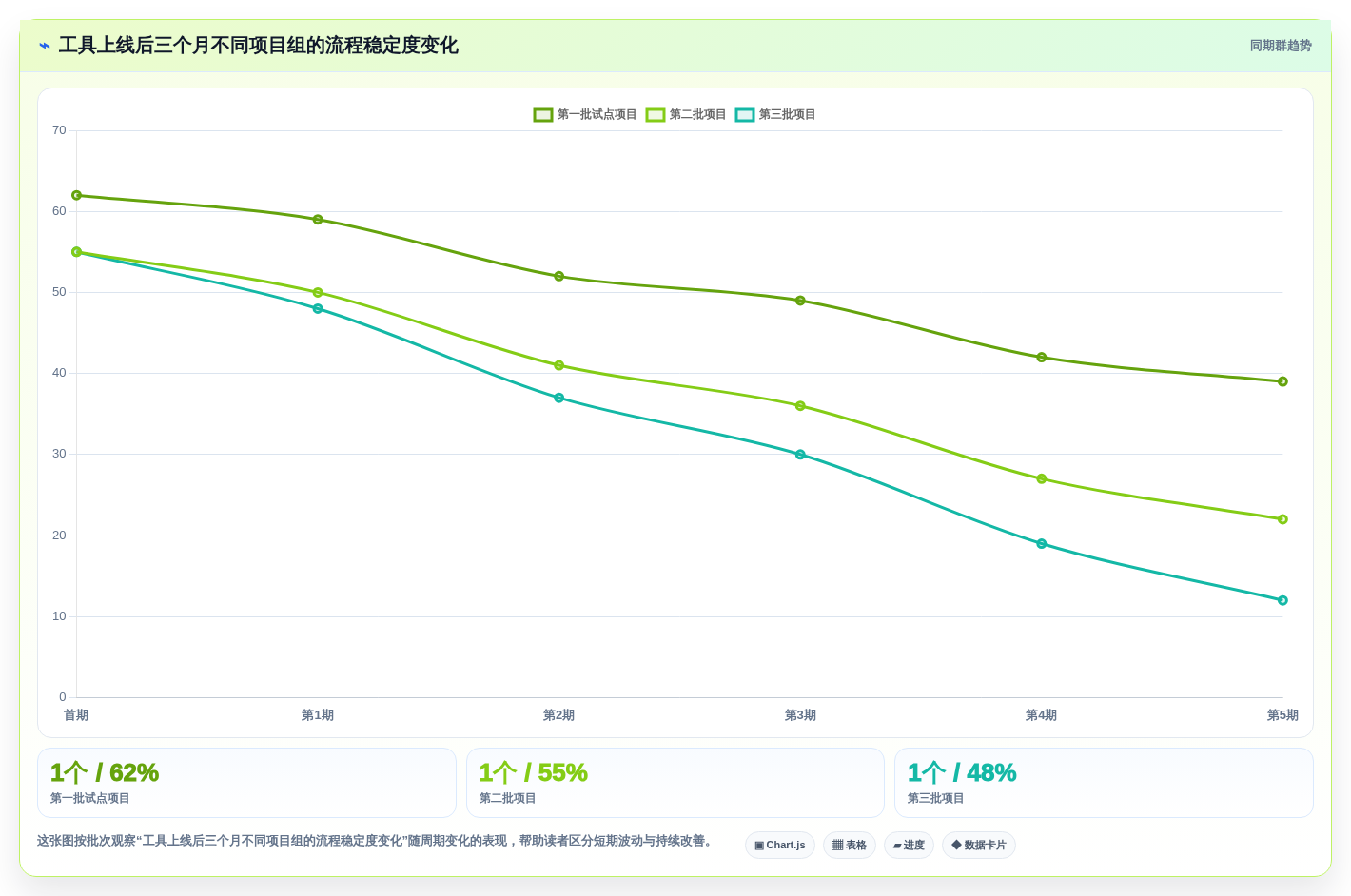Click the 50 y-axis tick label
This screenshot has width=1351, height=896.
(x=59, y=292)
